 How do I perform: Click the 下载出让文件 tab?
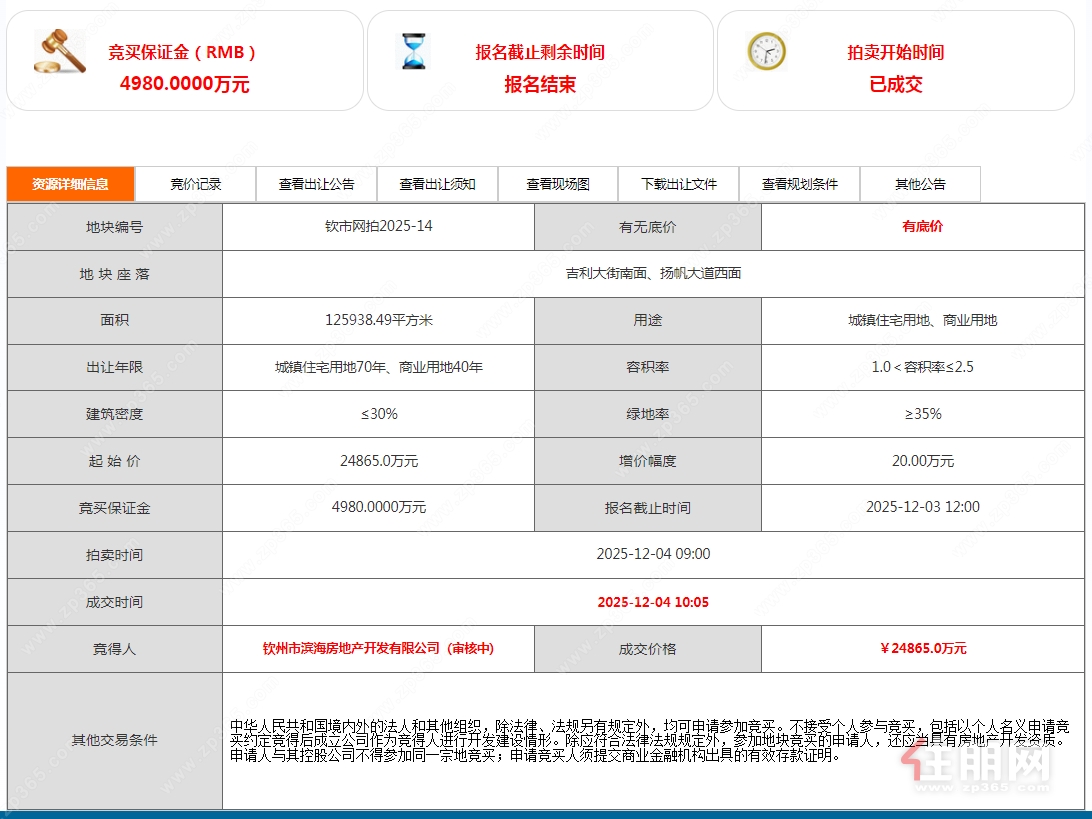click(x=678, y=184)
